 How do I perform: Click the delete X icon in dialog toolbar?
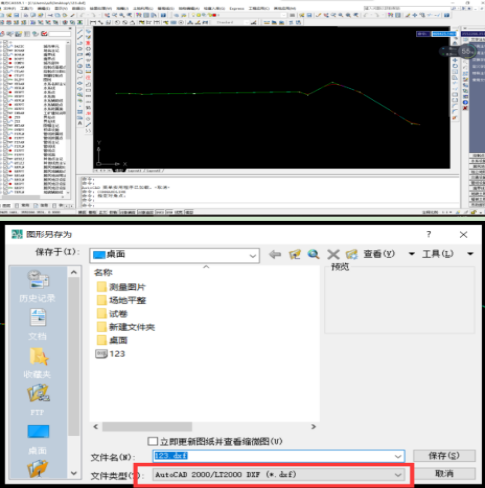[333, 255]
